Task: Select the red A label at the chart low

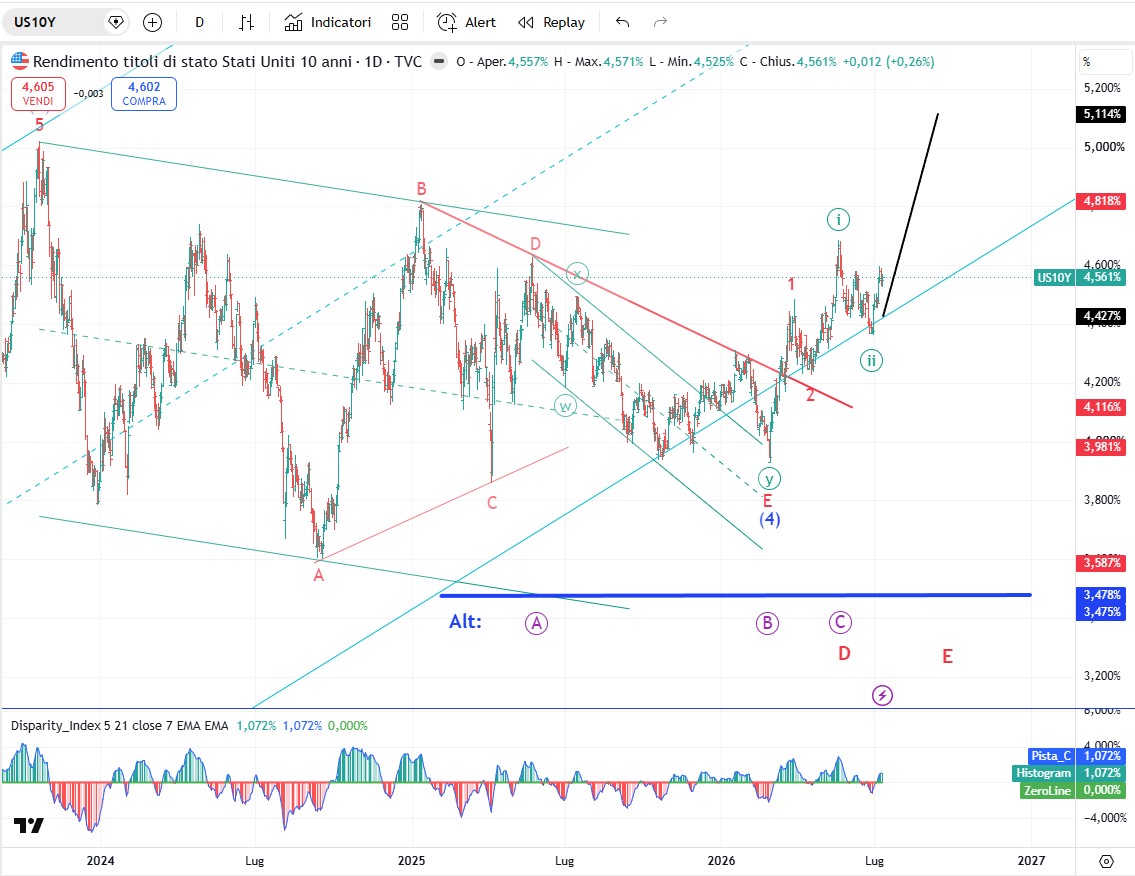Action: pos(318,576)
